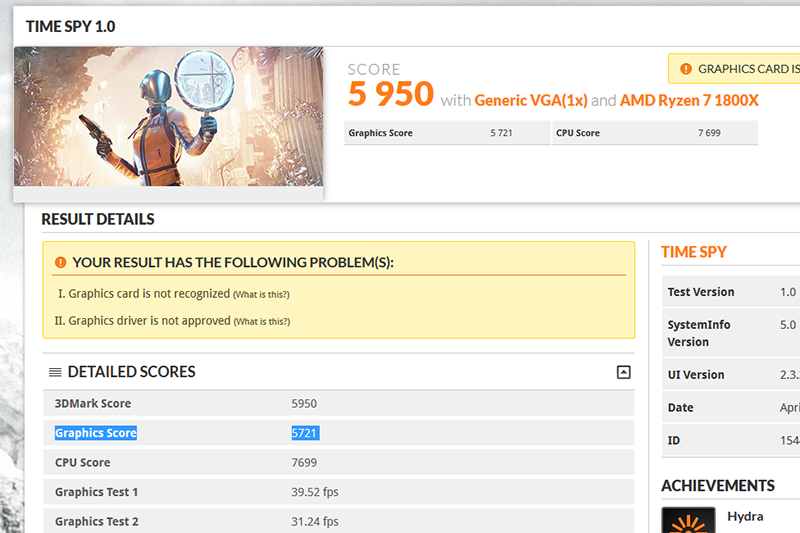Image resolution: width=800 pixels, height=533 pixels.
Task: Click the DETAILED SCORES heading text
Action: (132, 372)
